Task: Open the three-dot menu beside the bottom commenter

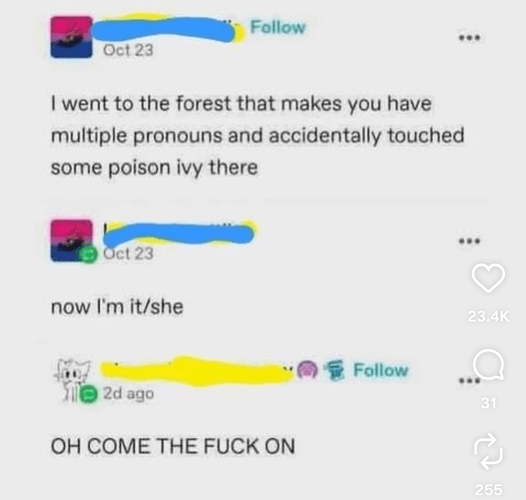Action: click(468, 381)
